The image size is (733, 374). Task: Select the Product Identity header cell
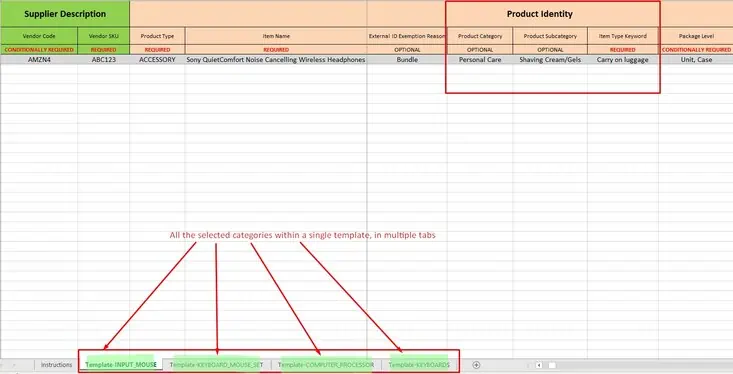539,14
